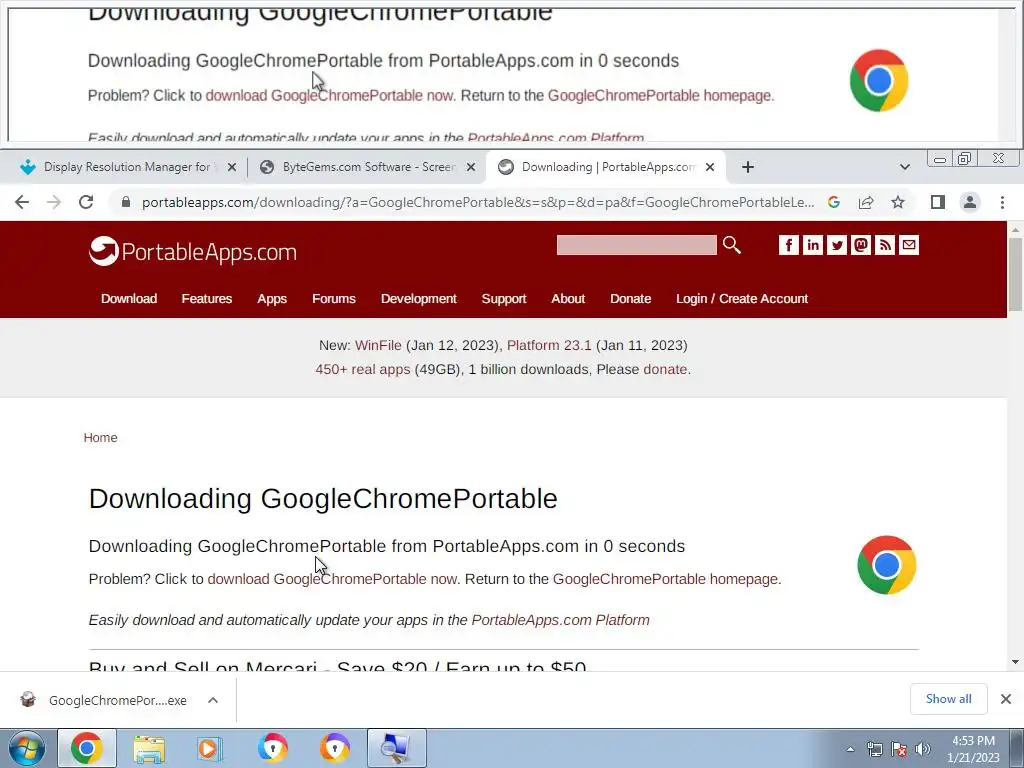Open the Features menu item
Viewport: 1024px width, 768px height.
tap(206, 298)
